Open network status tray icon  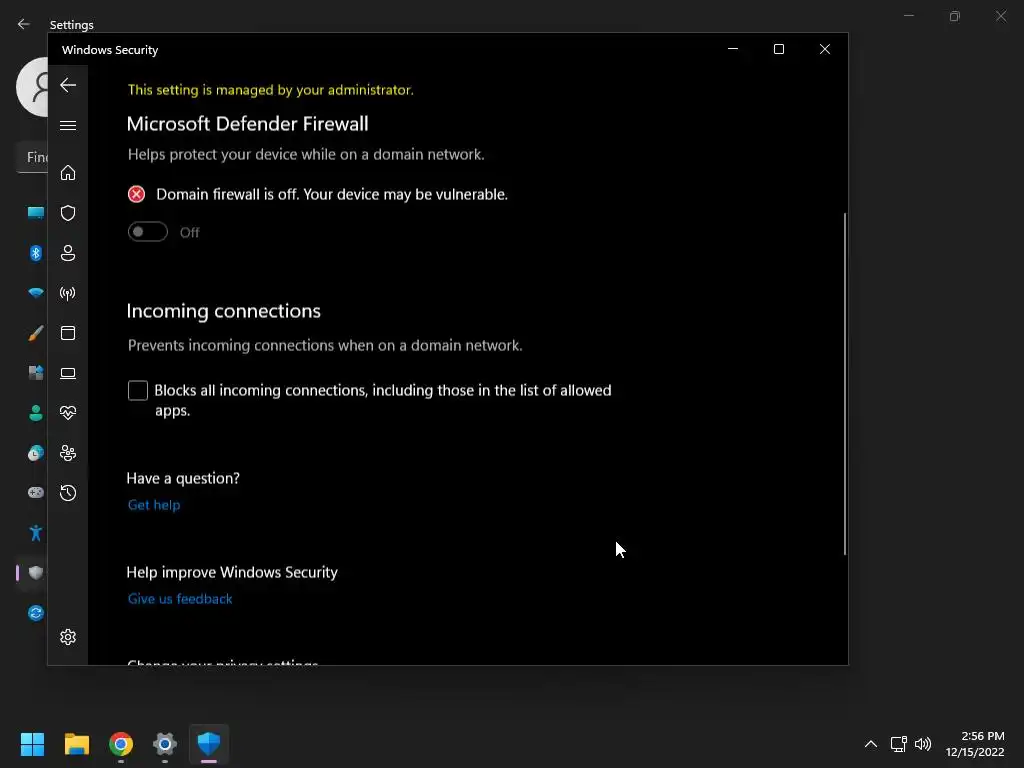point(899,744)
